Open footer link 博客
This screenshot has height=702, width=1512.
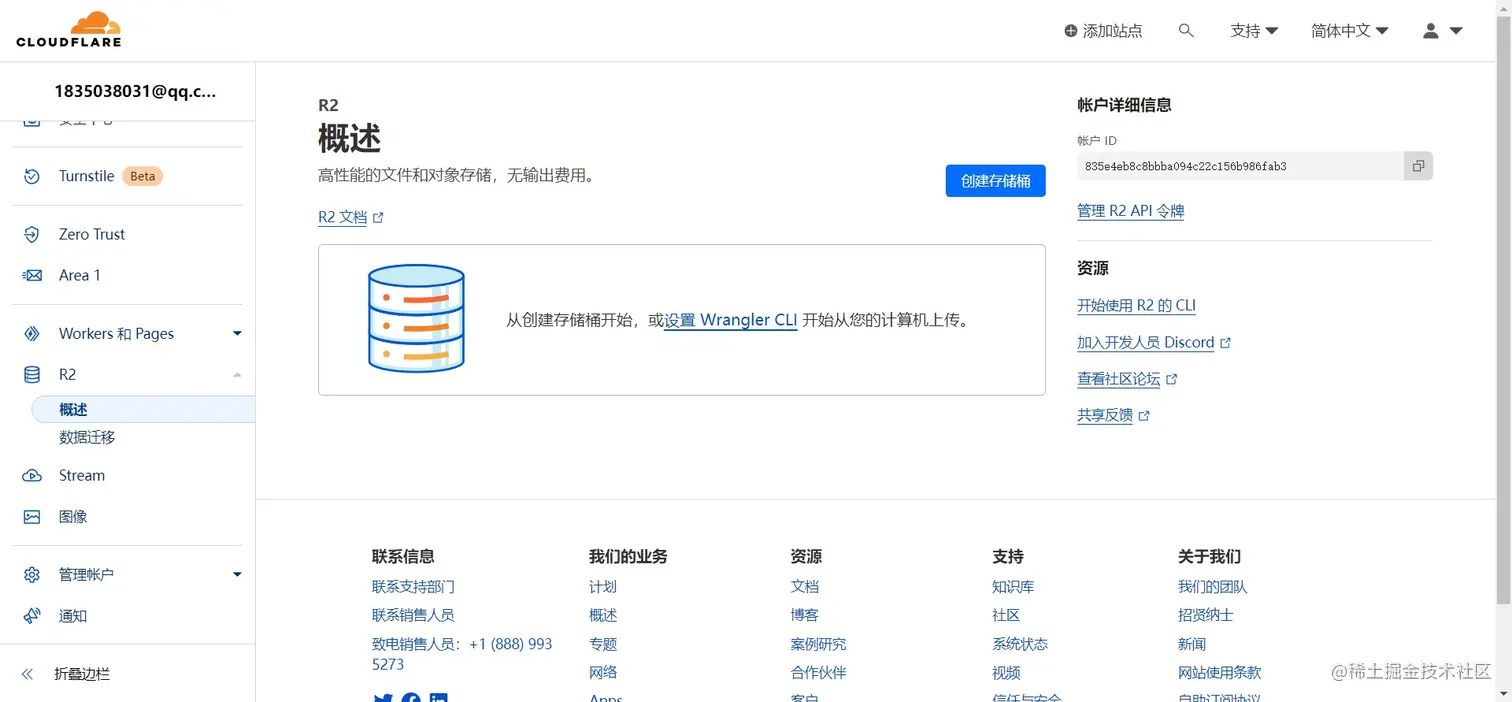(x=804, y=615)
